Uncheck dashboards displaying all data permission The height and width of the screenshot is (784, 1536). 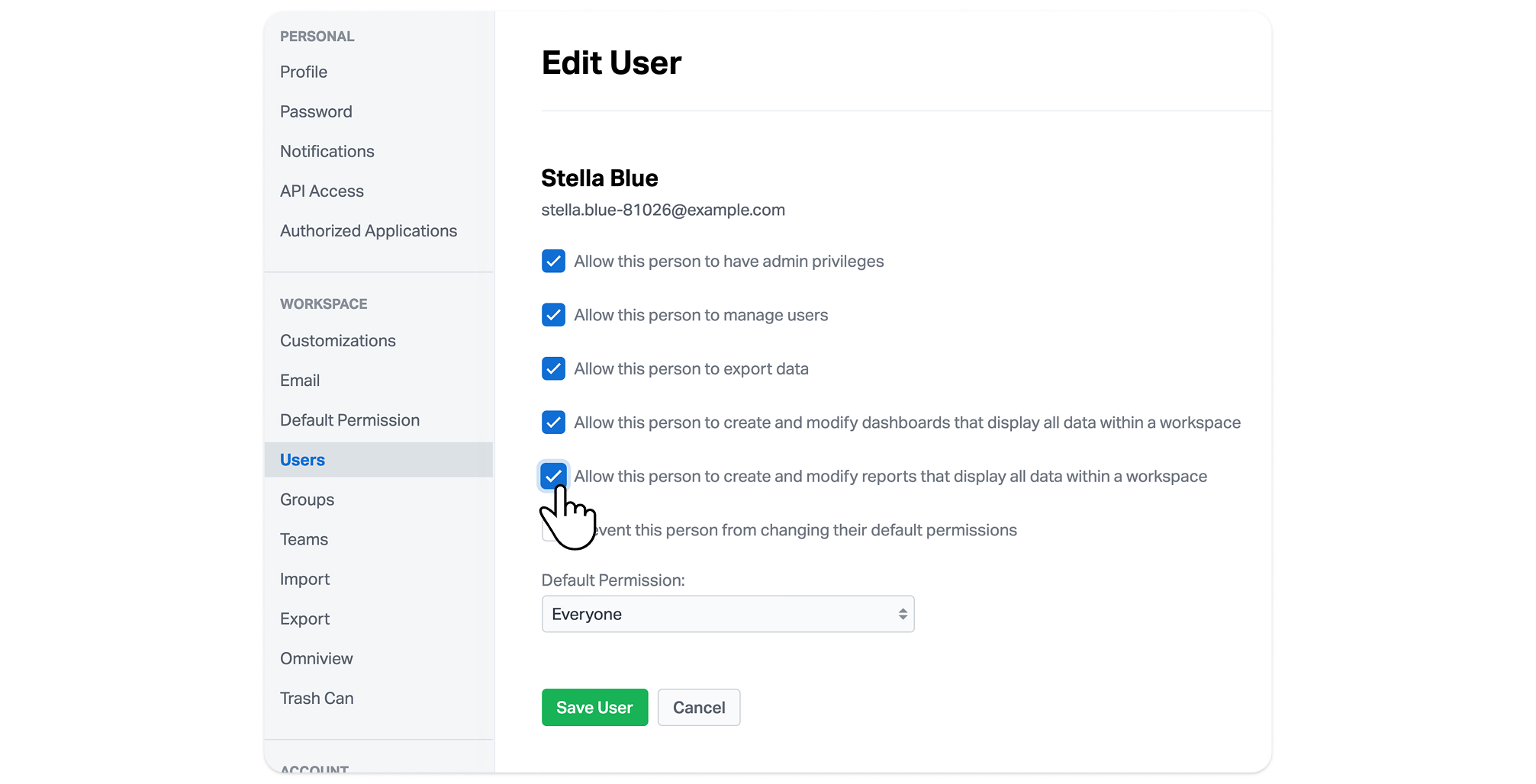(552, 422)
